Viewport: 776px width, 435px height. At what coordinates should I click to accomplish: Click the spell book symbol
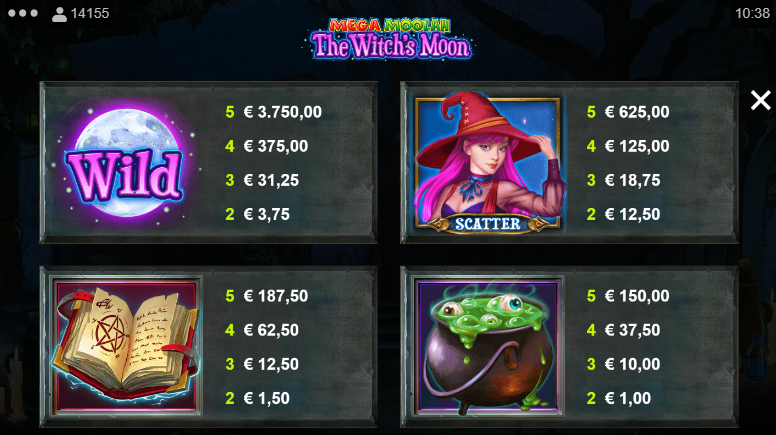(x=127, y=344)
